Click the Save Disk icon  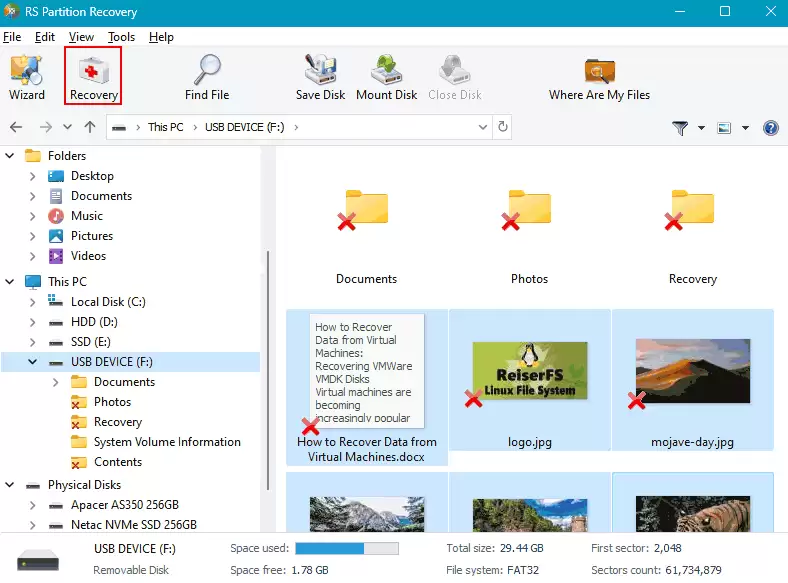[x=320, y=77]
